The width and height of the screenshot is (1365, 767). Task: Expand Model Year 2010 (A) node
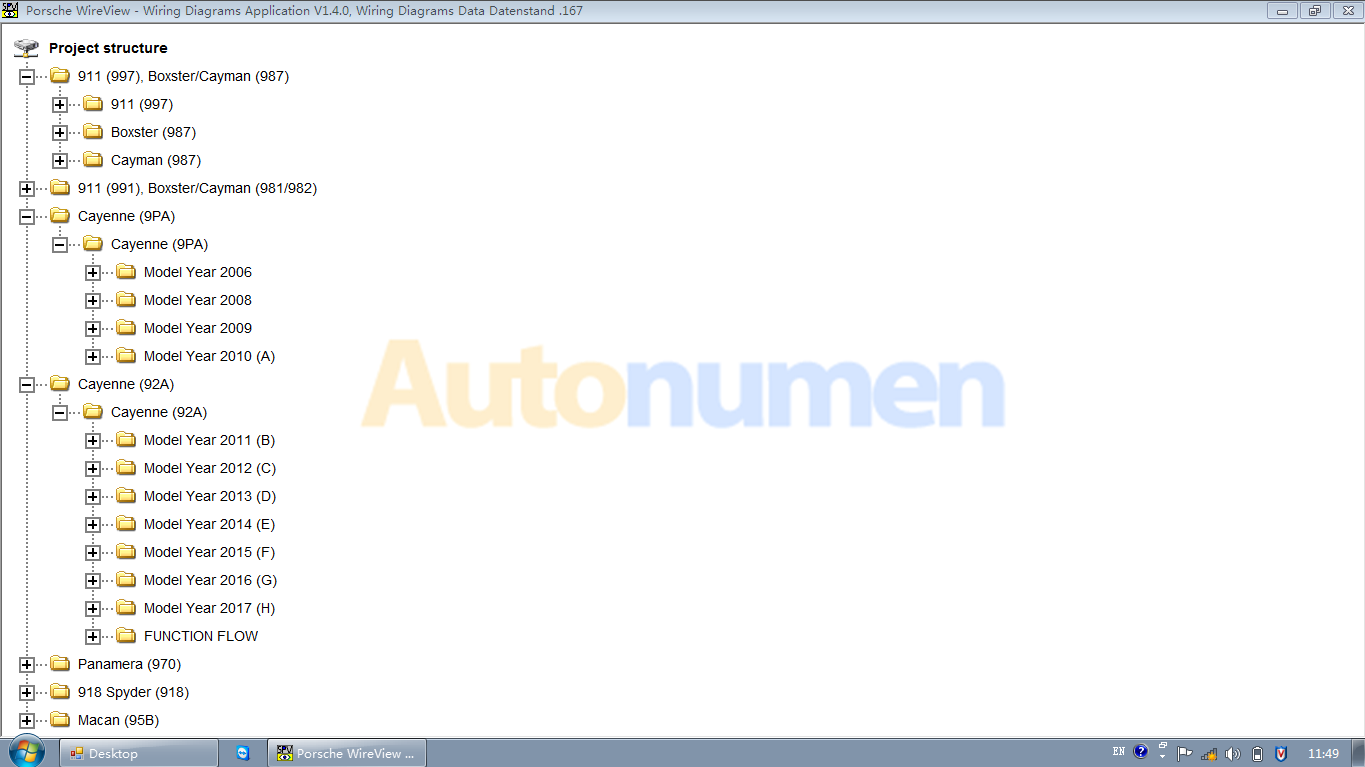tap(93, 356)
